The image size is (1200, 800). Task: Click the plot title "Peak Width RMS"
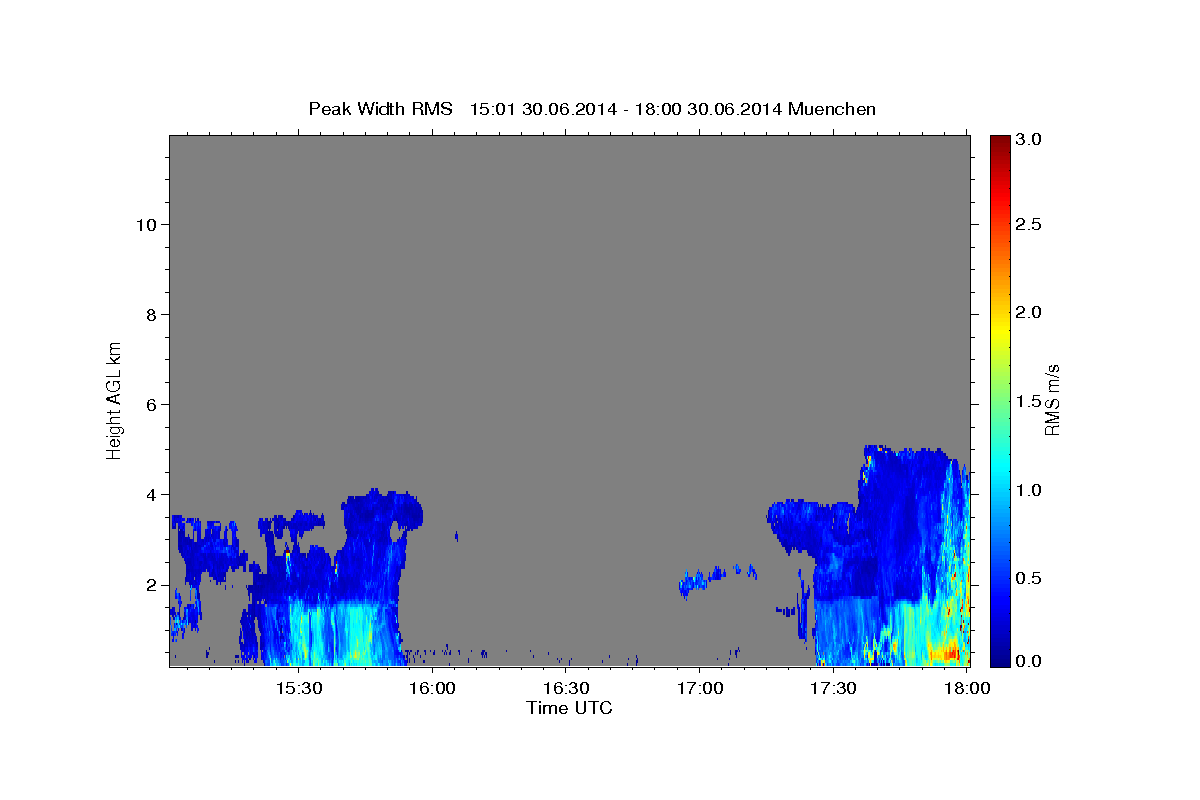[x=380, y=108]
